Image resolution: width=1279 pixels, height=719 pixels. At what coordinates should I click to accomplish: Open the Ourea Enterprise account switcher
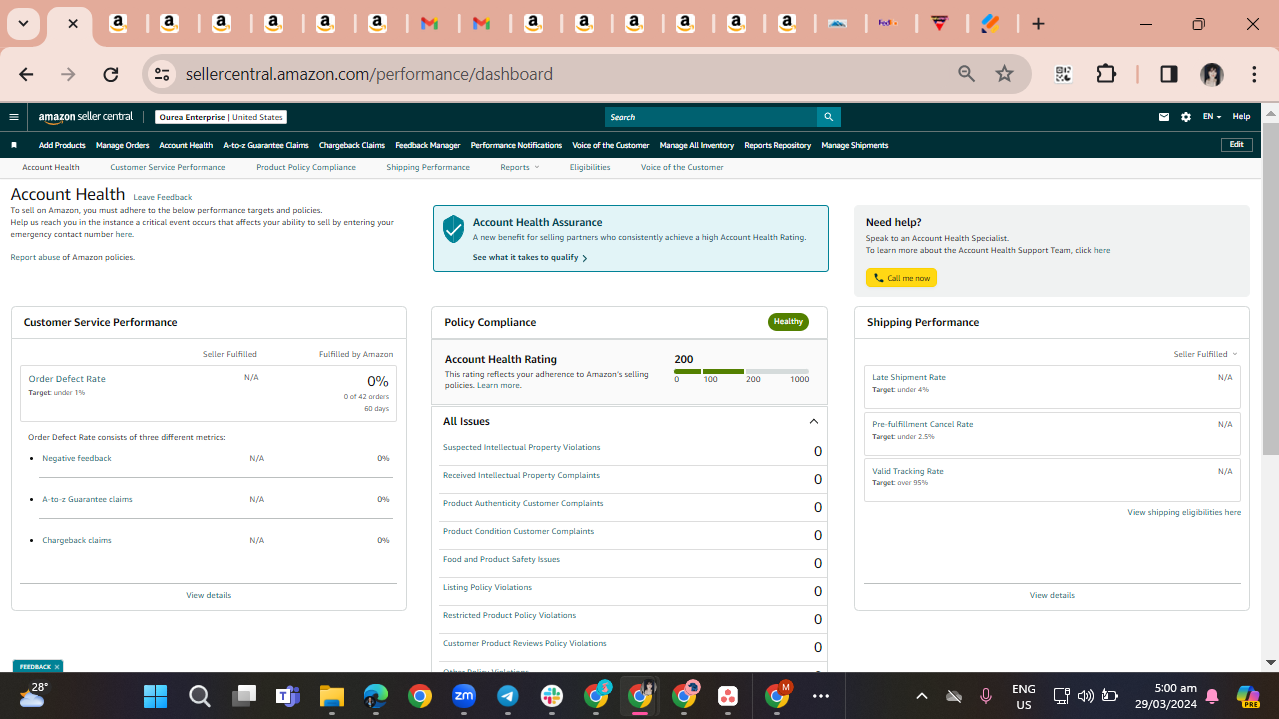[x=221, y=117]
